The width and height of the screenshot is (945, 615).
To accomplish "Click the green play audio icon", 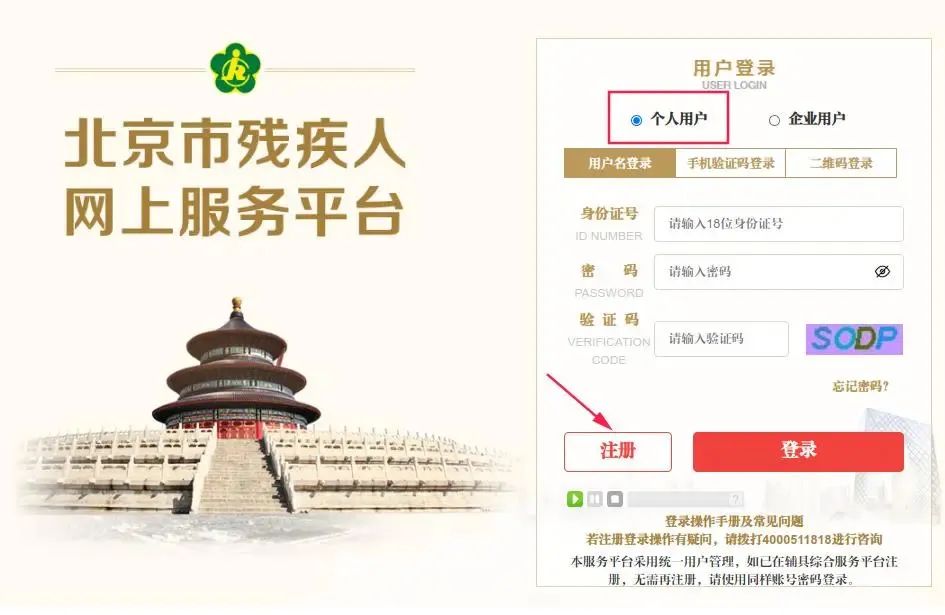I will (574, 499).
